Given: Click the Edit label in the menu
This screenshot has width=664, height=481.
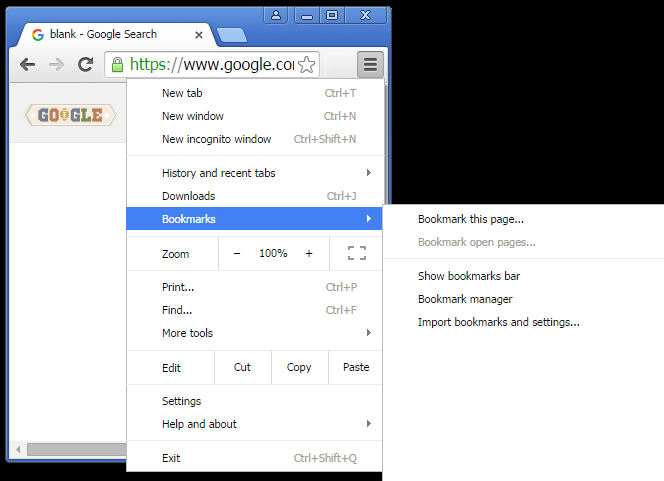Looking at the screenshot, I should point(171,368).
